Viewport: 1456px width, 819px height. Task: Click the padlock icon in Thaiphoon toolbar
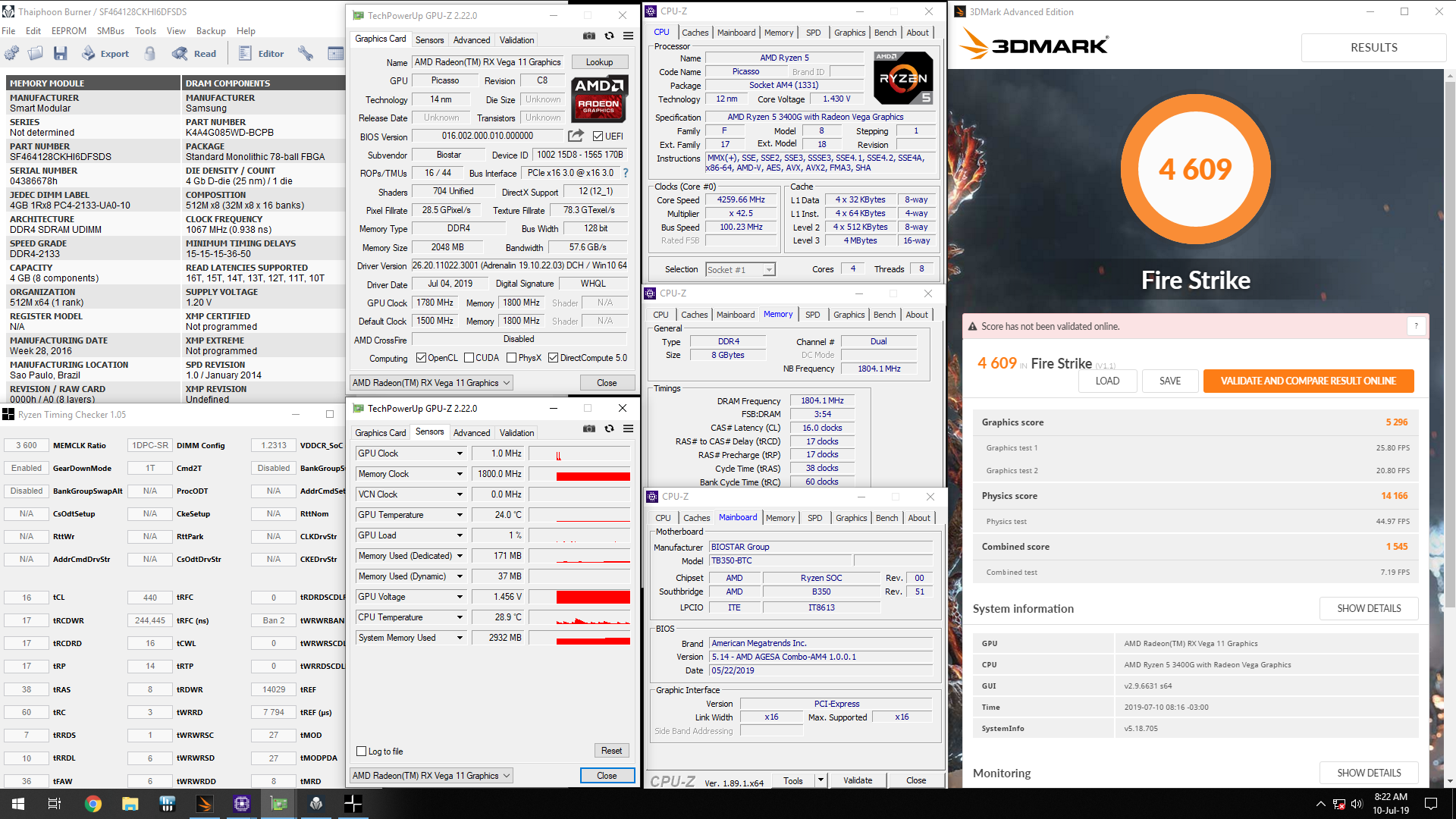[150, 53]
